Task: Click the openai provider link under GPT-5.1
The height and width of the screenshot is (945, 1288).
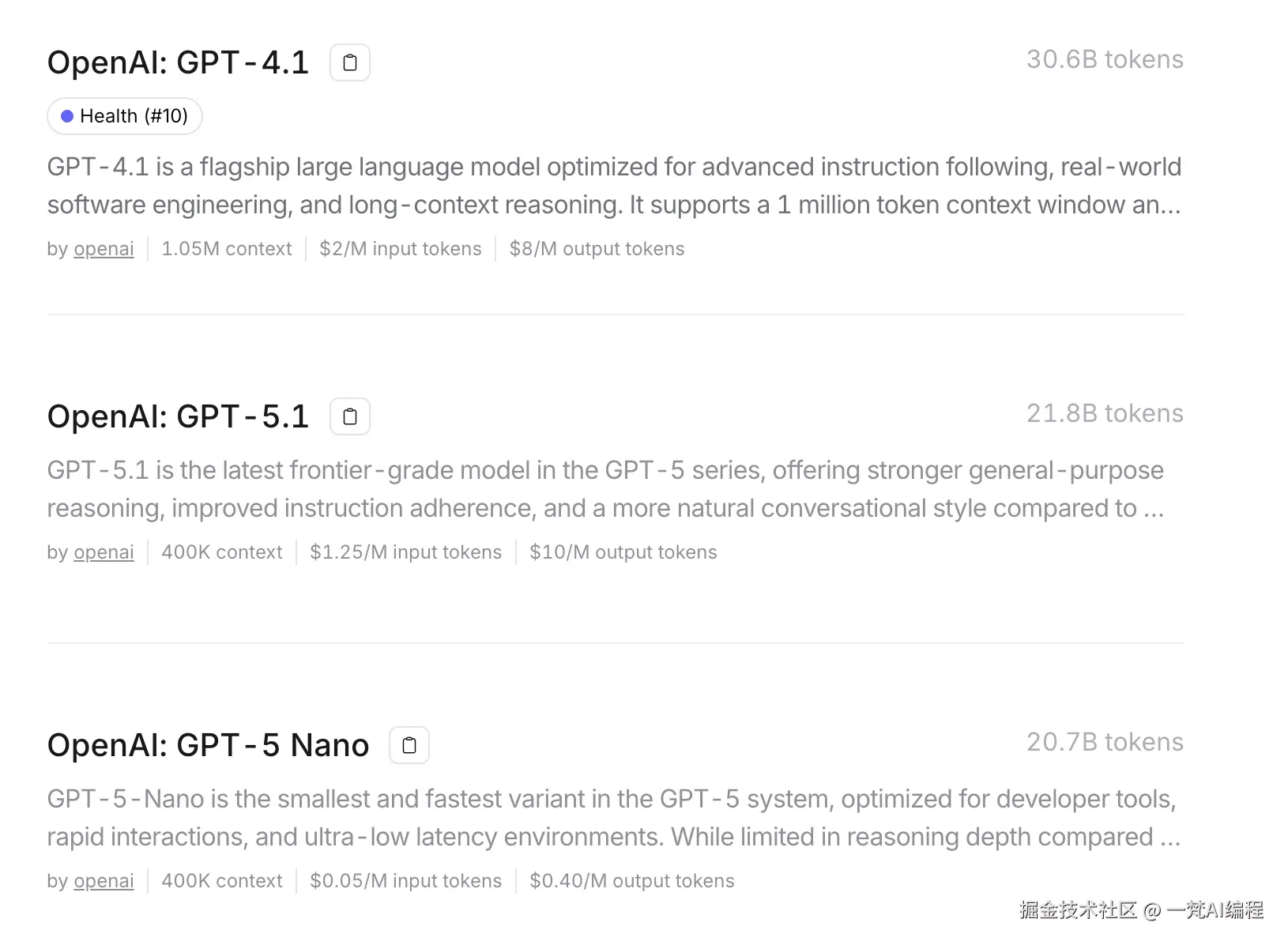Action: [104, 552]
